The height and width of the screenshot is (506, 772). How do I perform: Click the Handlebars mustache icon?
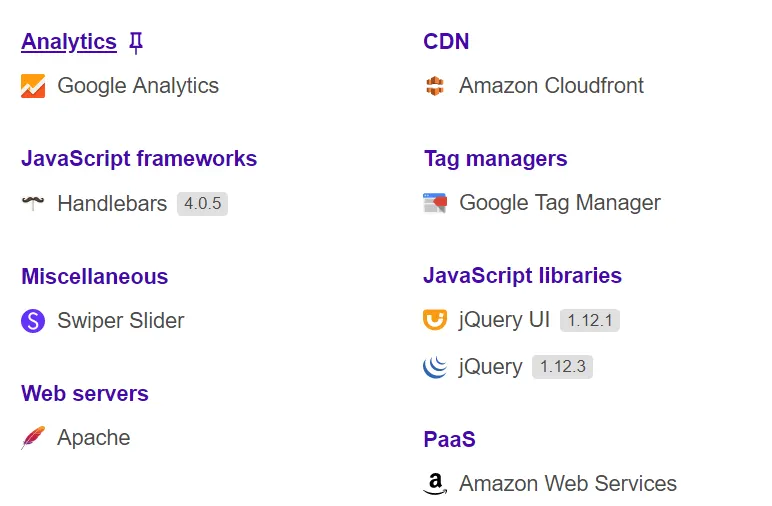33,203
